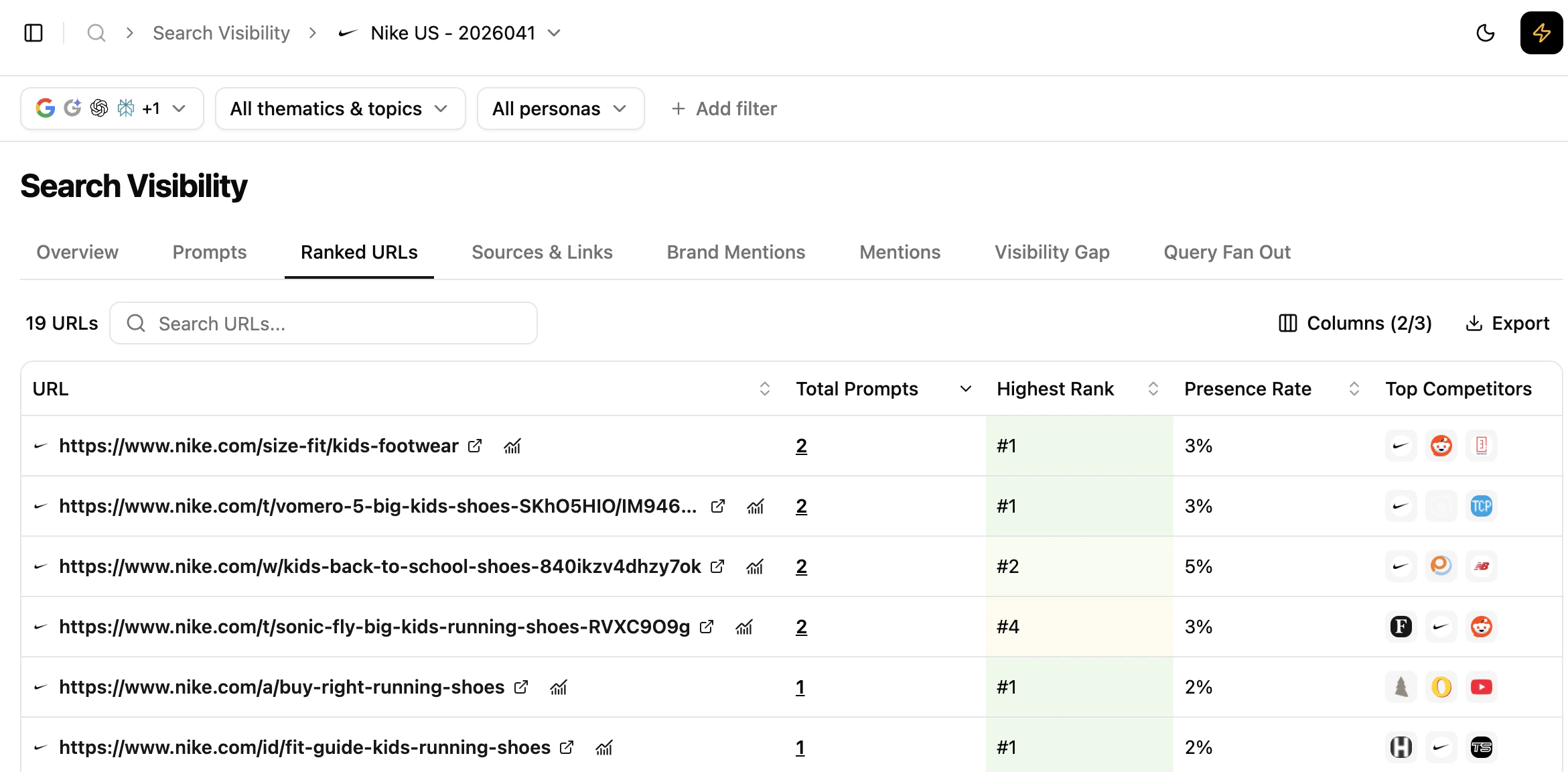
Task: Go to the Mentions tab
Action: coord(900,252)
